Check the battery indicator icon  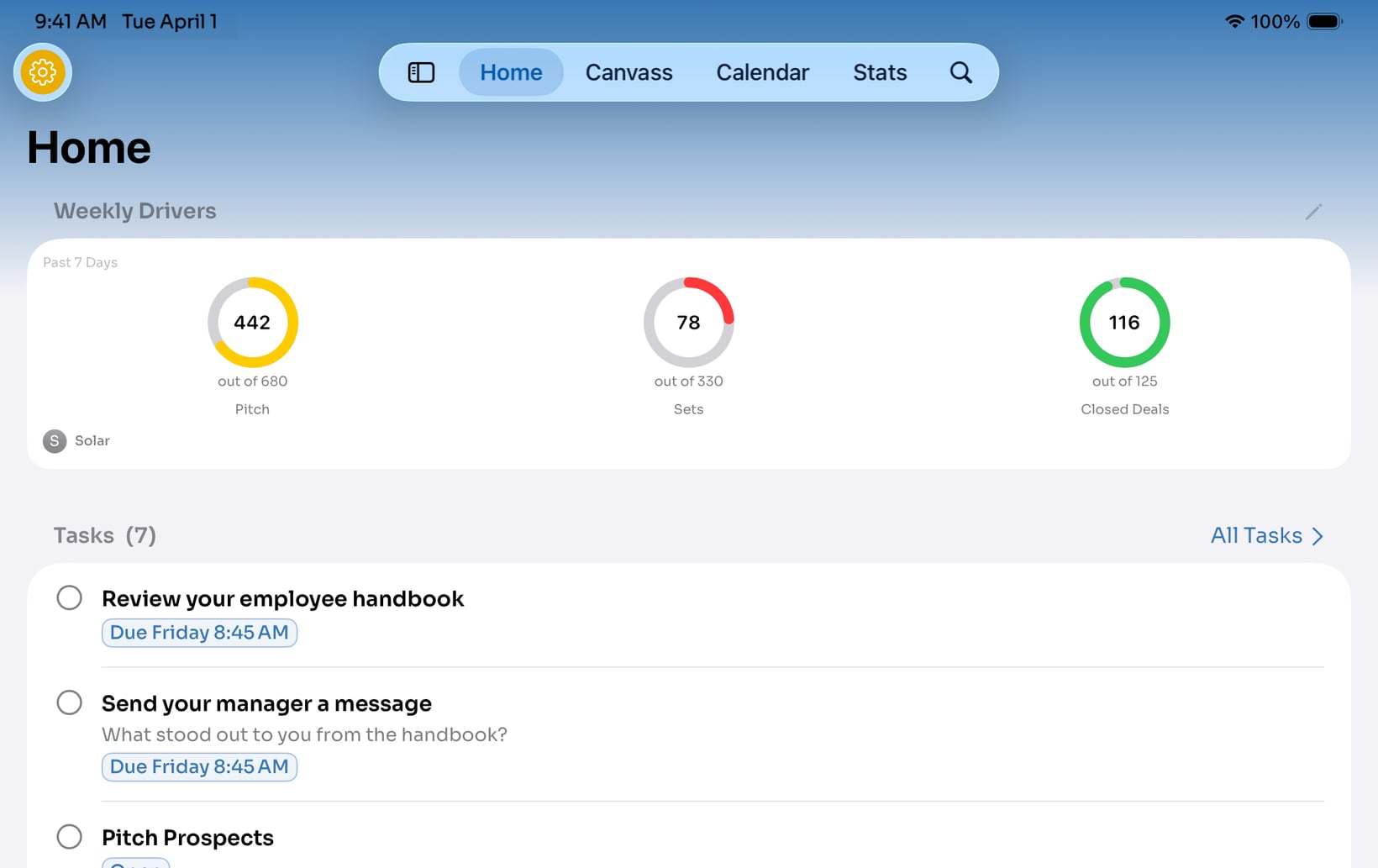1325,21
